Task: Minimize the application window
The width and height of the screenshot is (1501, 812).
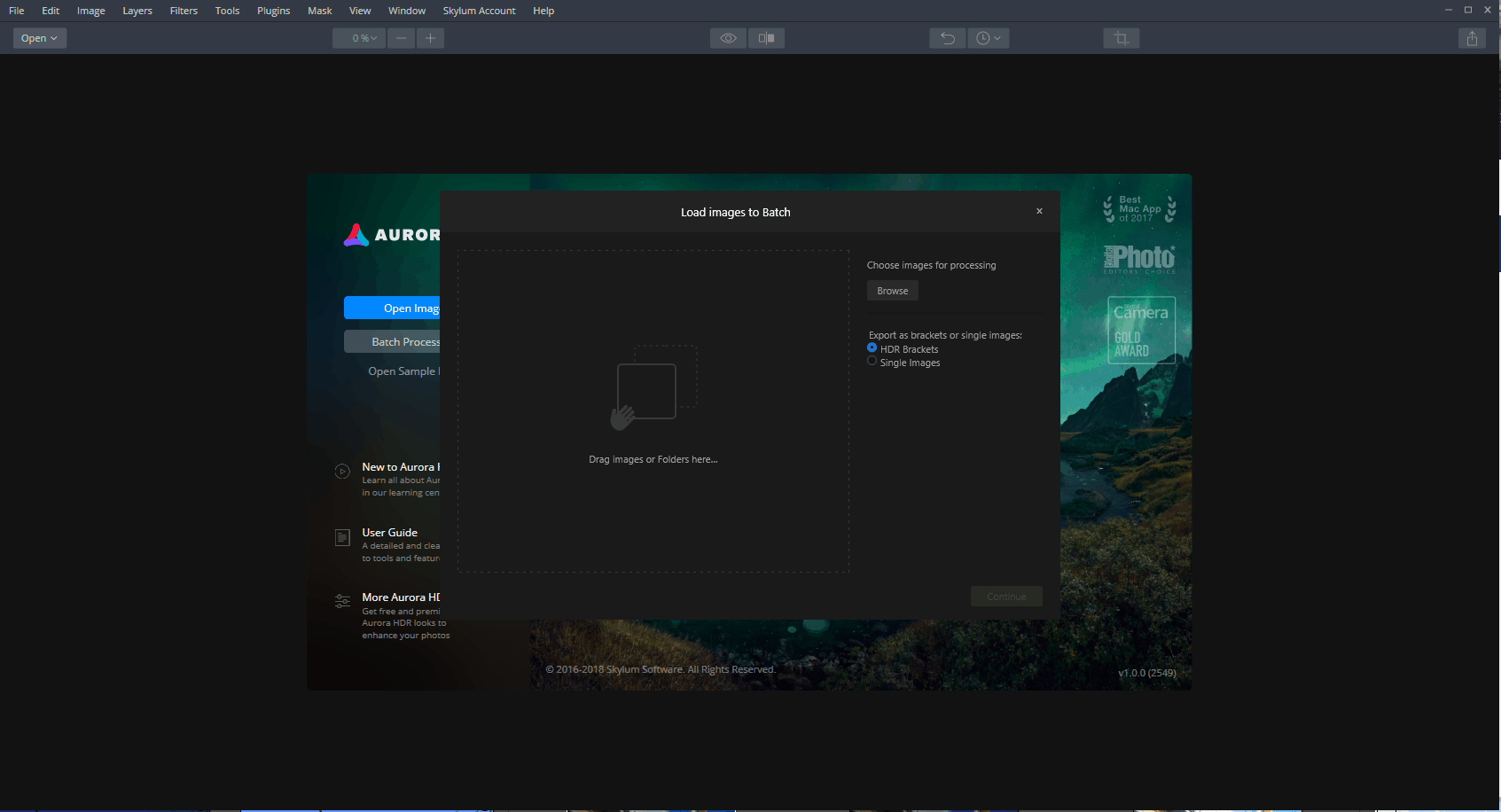Action: point(1449,10)
